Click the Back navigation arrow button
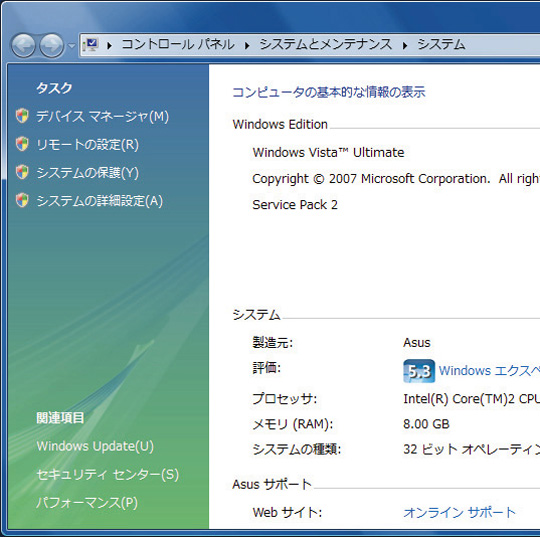This screenshot has height=537, width=540. 23,45
